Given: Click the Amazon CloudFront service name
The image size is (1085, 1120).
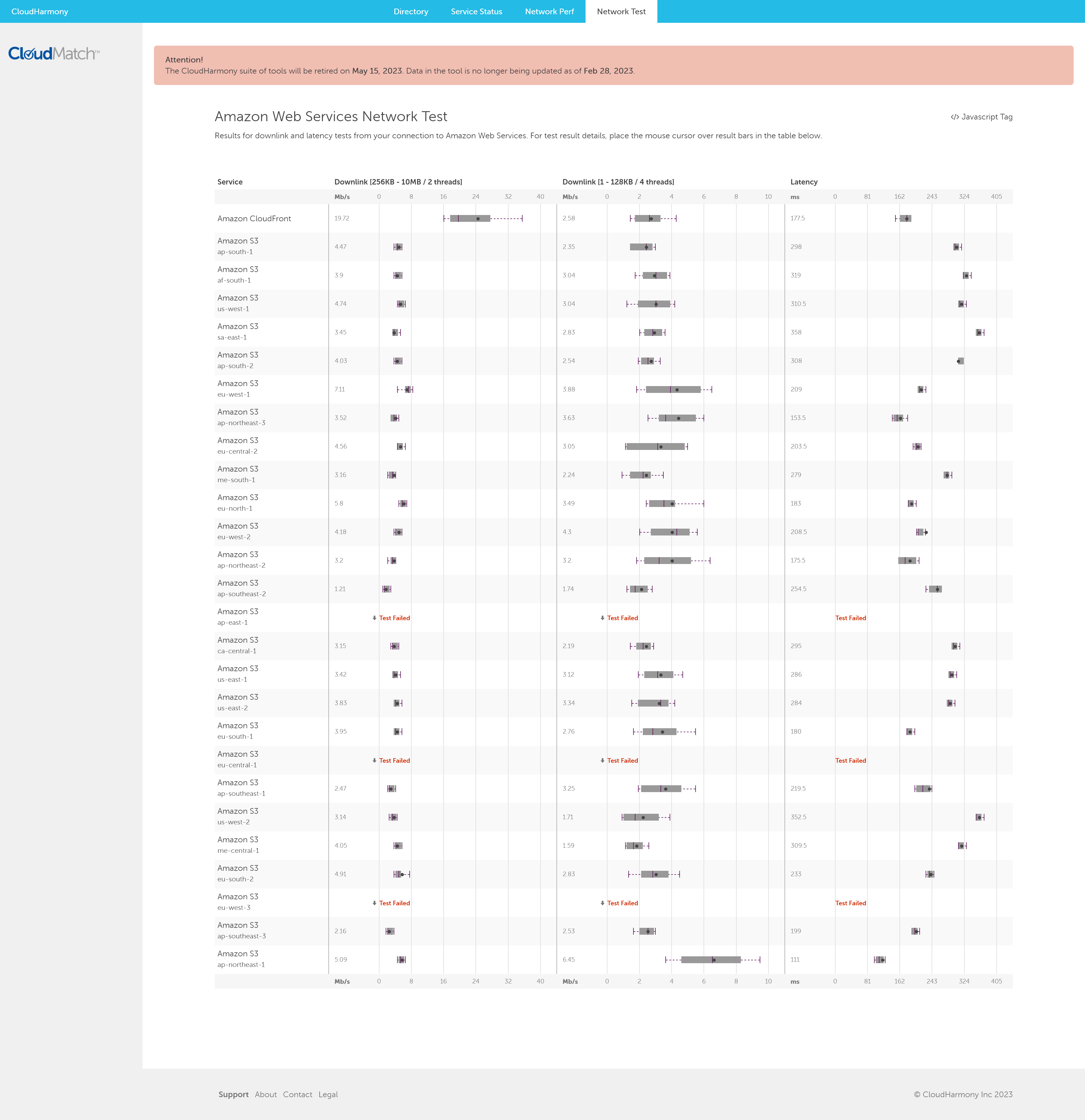Looking at the screenshot, I should (254, 218).
